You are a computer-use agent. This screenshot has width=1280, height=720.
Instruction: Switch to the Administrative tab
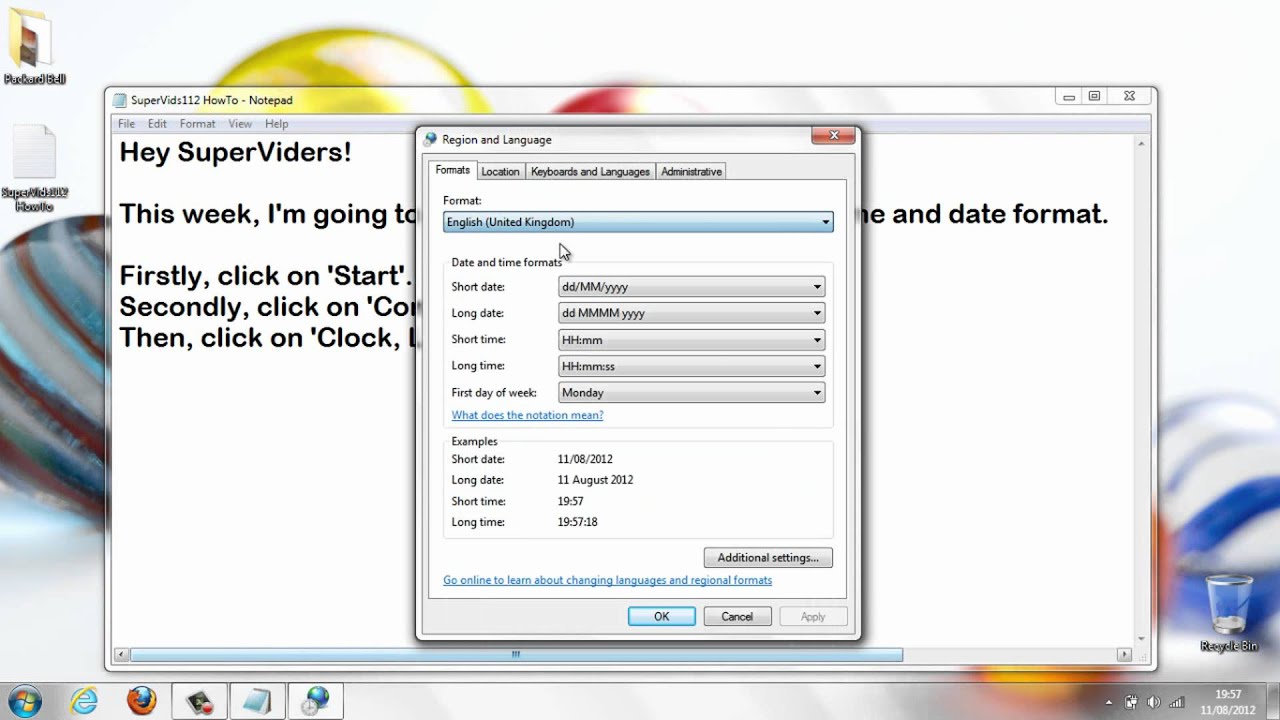point(691,172)
